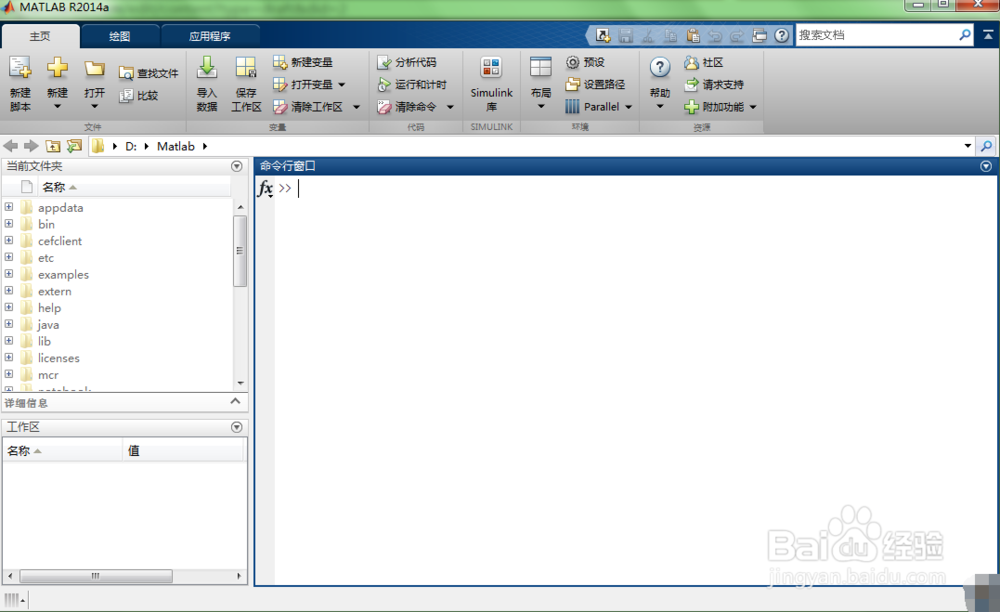Click 保存工作区 (Save Workspace) icon
Screen dimensions: 1000x612
pyautogui.click(x=246, y=68)
